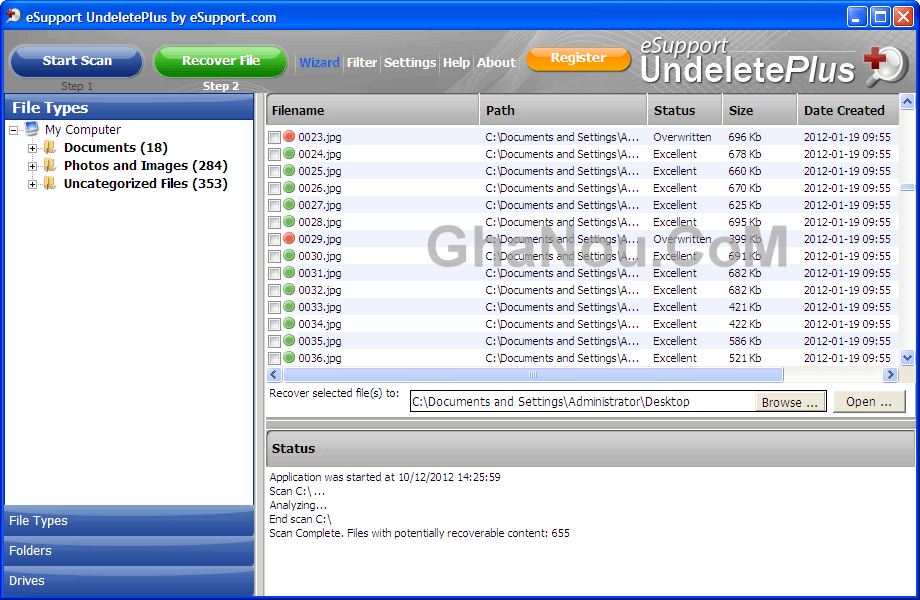Click the green status dot for 0024.jpg
920x600 pixels.
[289, 154]
